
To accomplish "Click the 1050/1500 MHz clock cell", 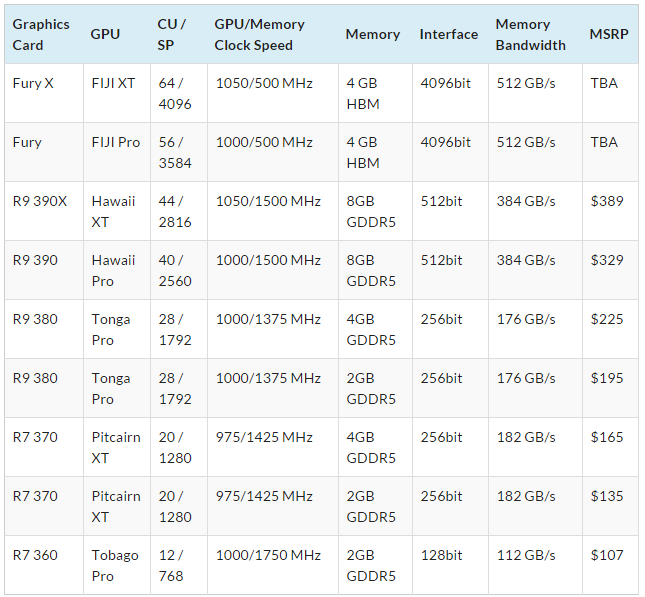I will click(273, 211).
